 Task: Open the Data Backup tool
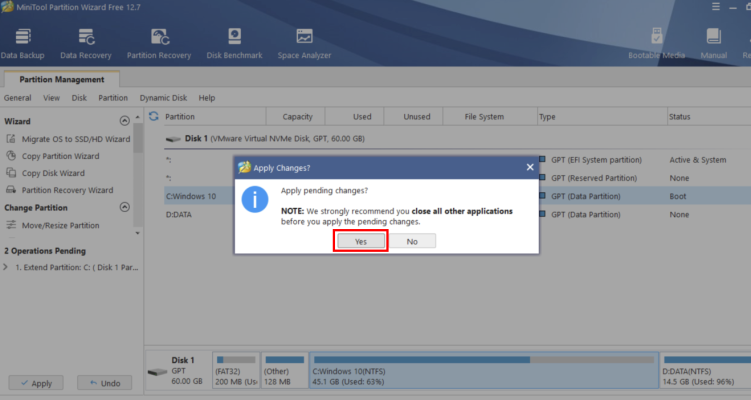click(x=23, y=44)
